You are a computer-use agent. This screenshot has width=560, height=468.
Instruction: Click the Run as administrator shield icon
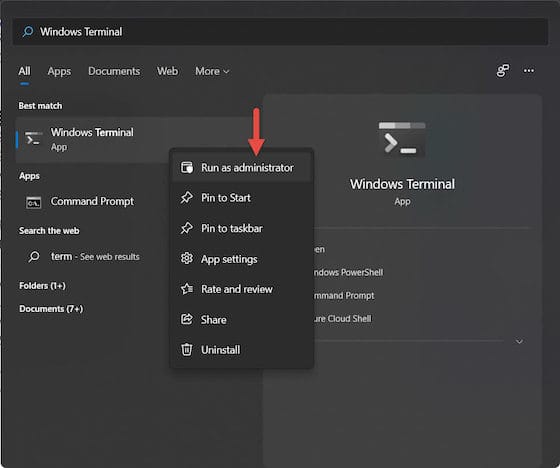[187, 167]
